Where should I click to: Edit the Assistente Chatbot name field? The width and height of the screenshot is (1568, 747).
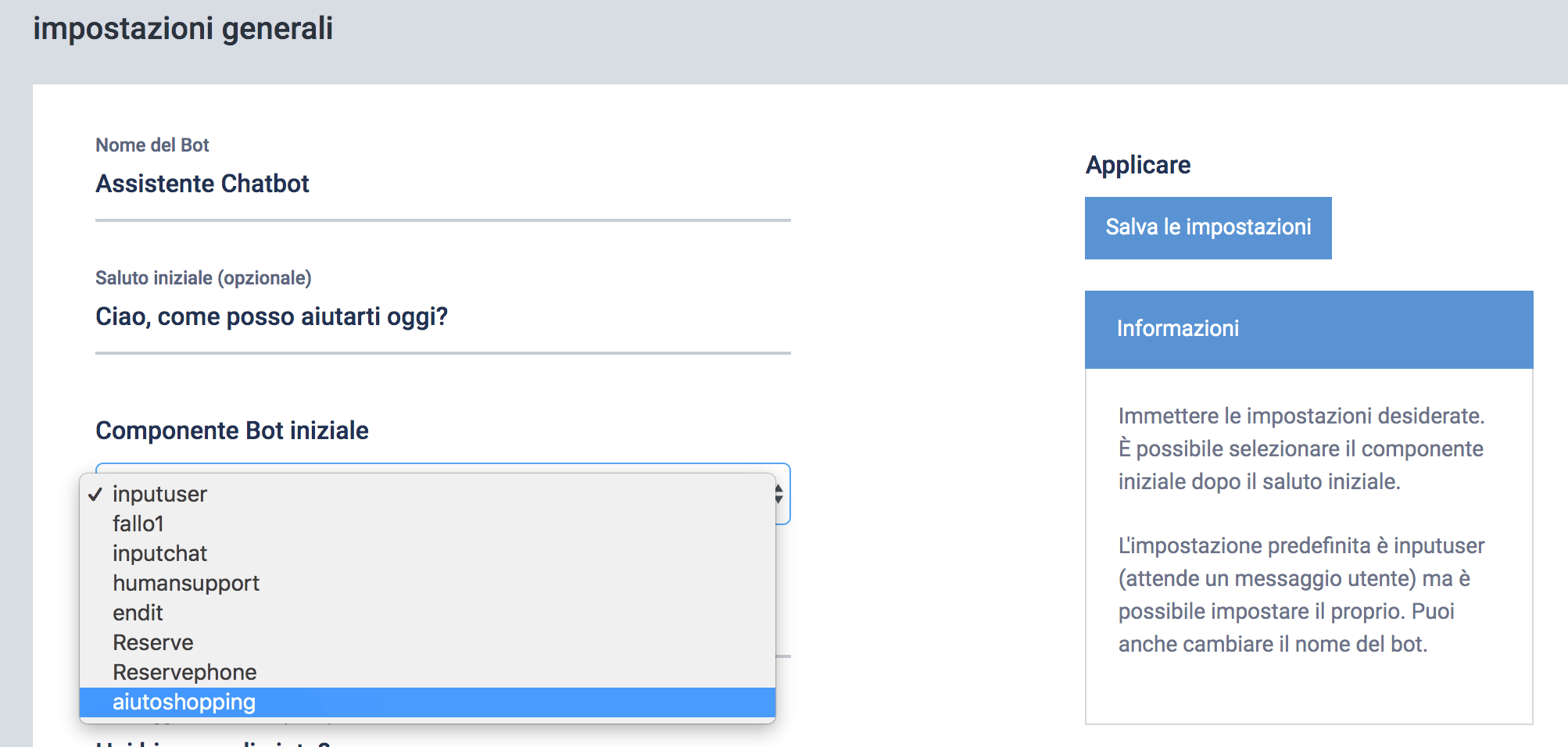click(x=443, y=184)
